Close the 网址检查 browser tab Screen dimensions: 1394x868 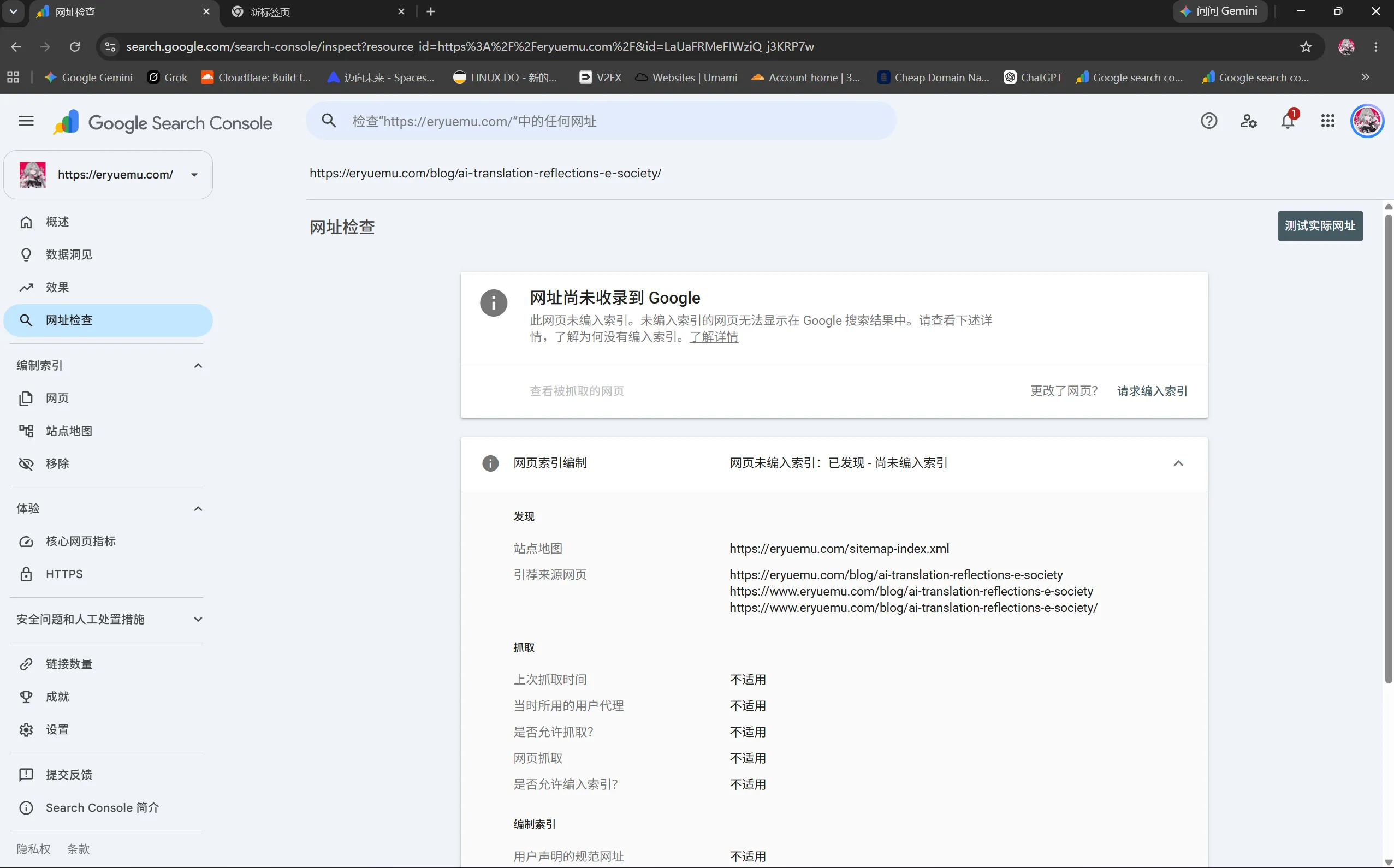[x=206, y=11]
